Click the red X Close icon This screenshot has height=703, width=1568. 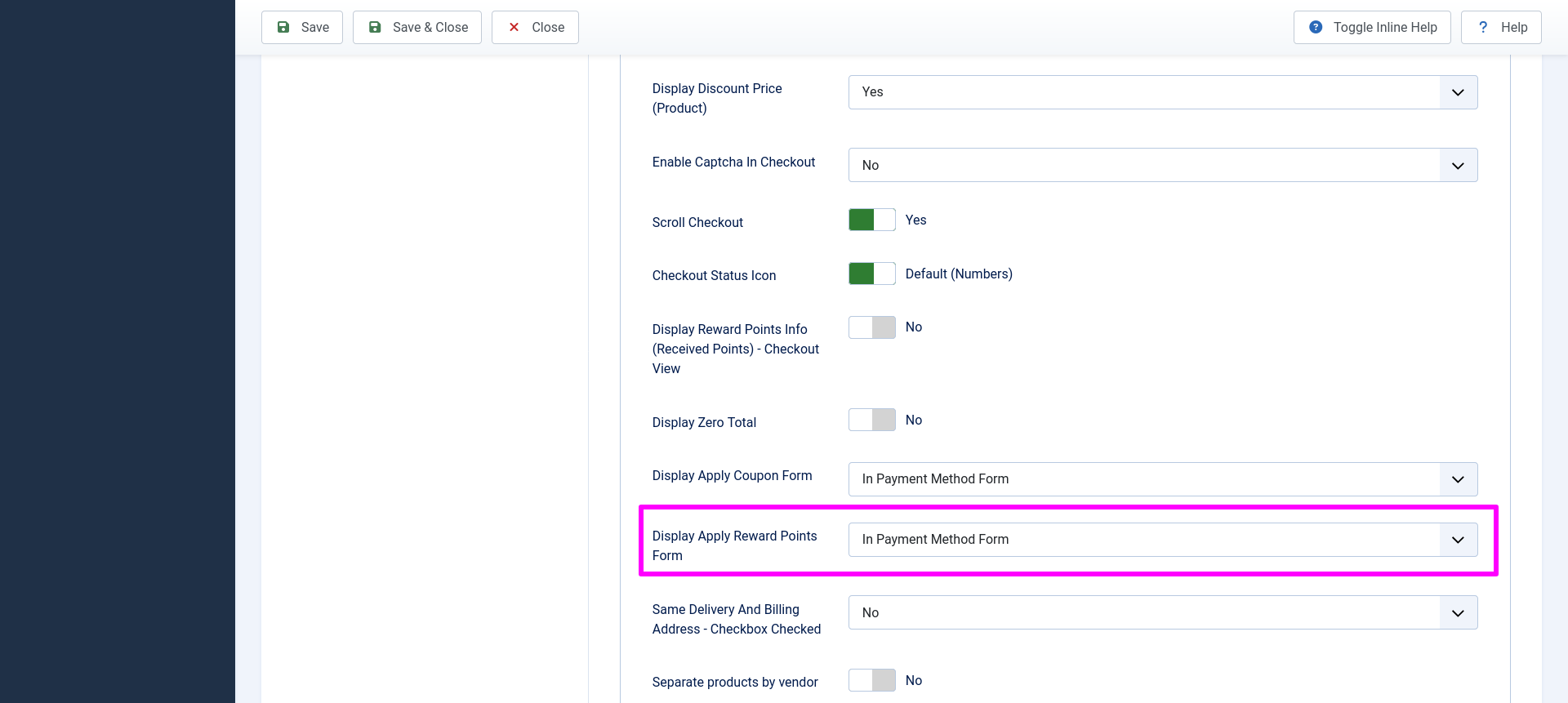coord(514,27)
